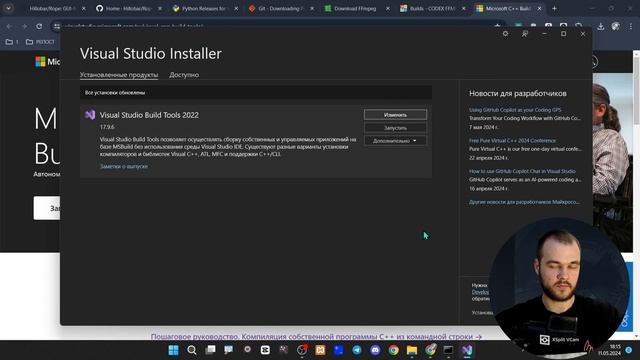The width and height of the screenshot is (640, 360).
Task: Switch to the Python Releases browser tab
Action: (x=204, y=8)
